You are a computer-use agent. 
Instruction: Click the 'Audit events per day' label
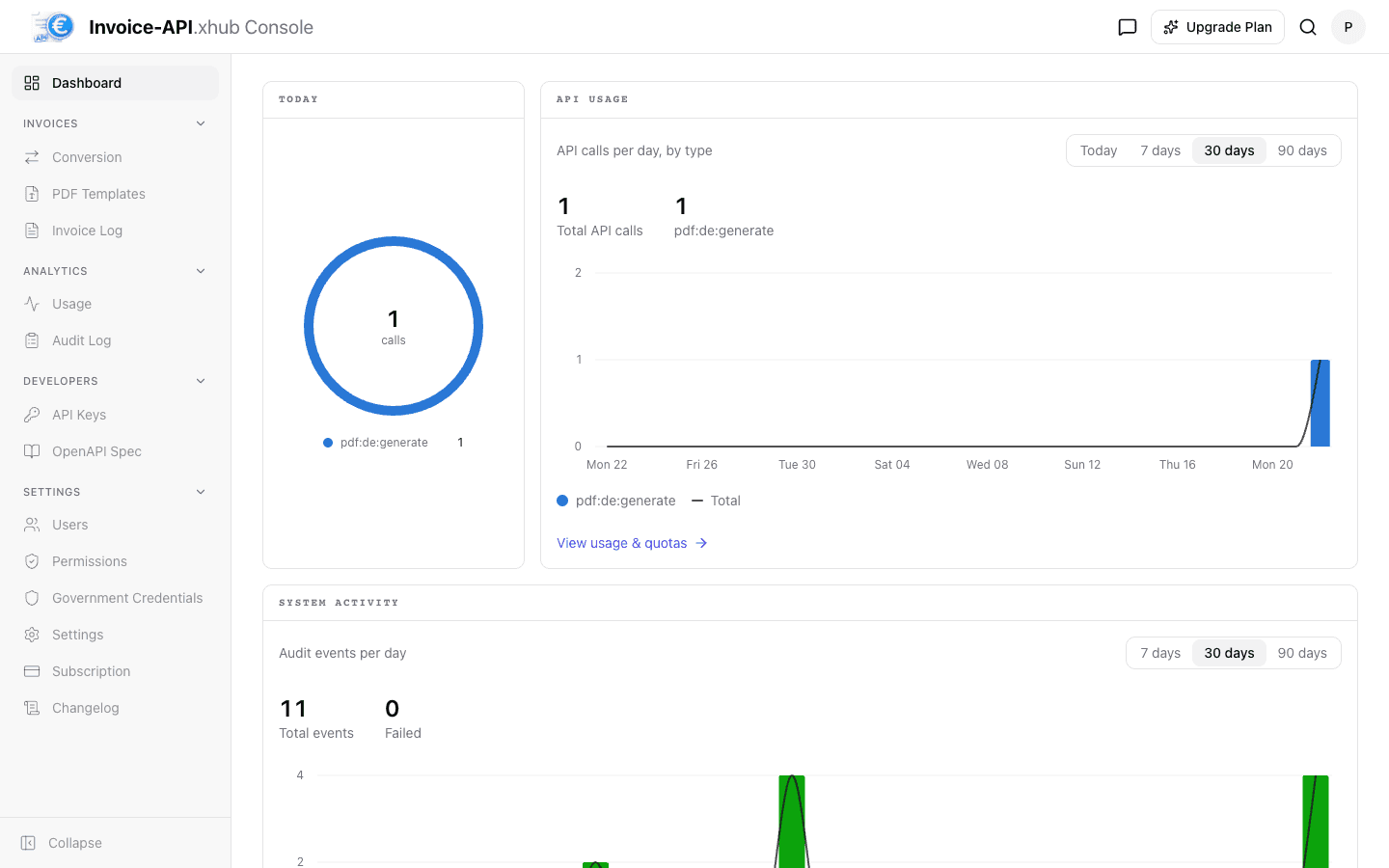(x=342, y=653)
